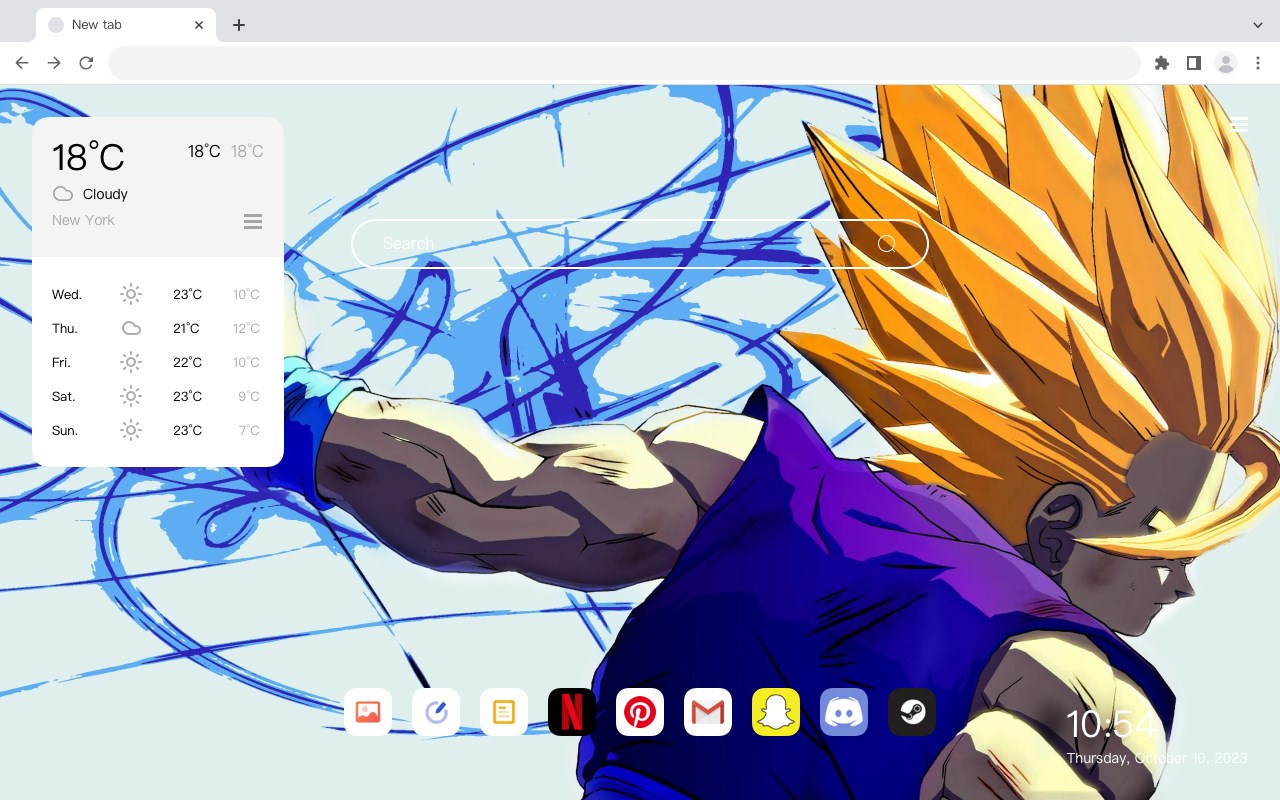Click Thursday's 12°C low temperature
The height and width of the screenshot is (800, 1280).
(x=246, y=328)
